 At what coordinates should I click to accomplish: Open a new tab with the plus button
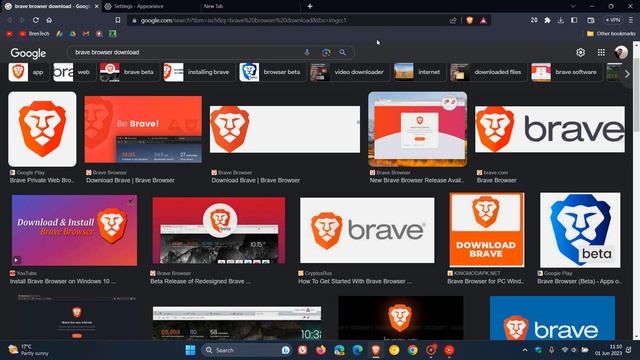310,6
